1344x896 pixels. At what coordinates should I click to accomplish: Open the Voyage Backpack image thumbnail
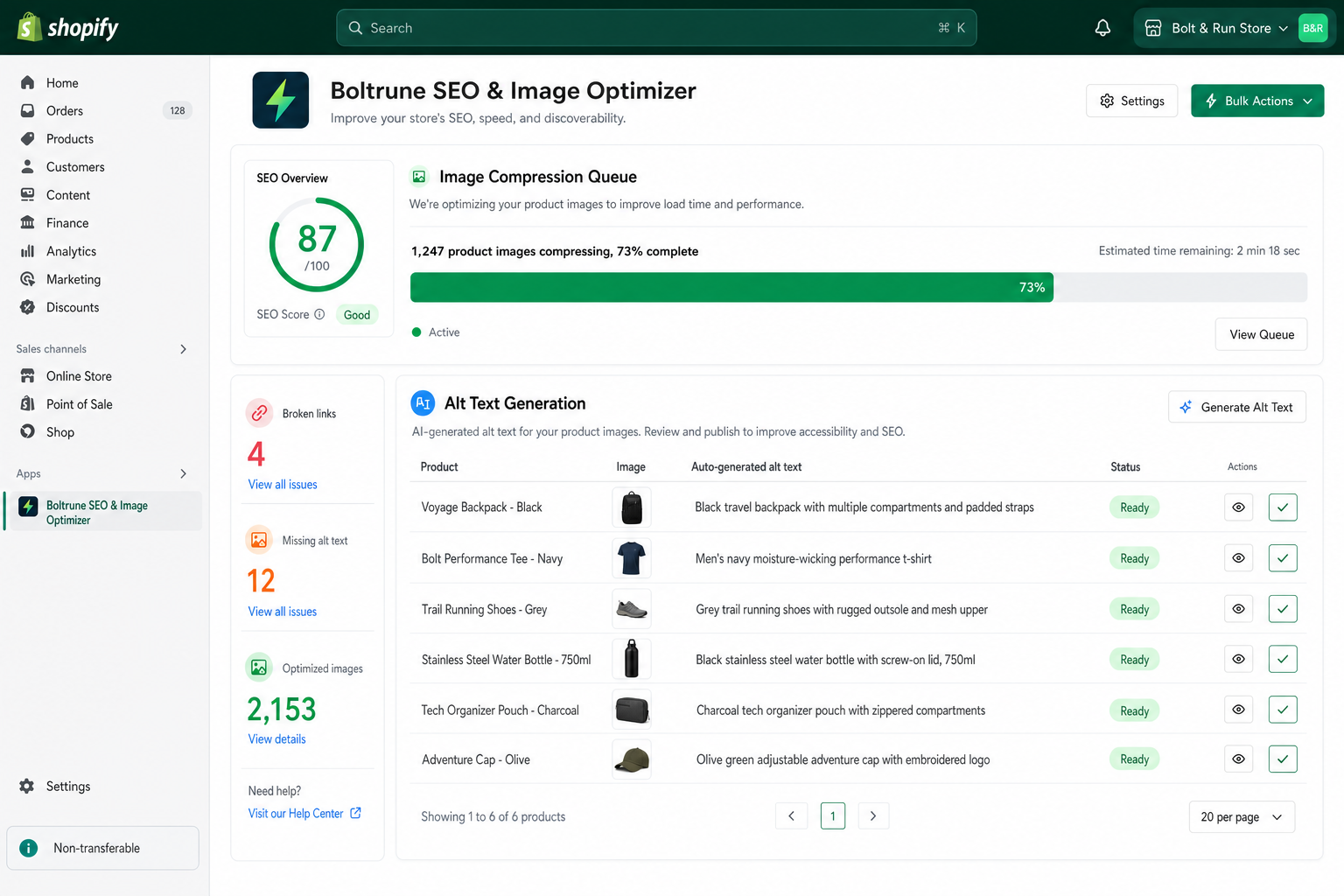tap(632, 507)
